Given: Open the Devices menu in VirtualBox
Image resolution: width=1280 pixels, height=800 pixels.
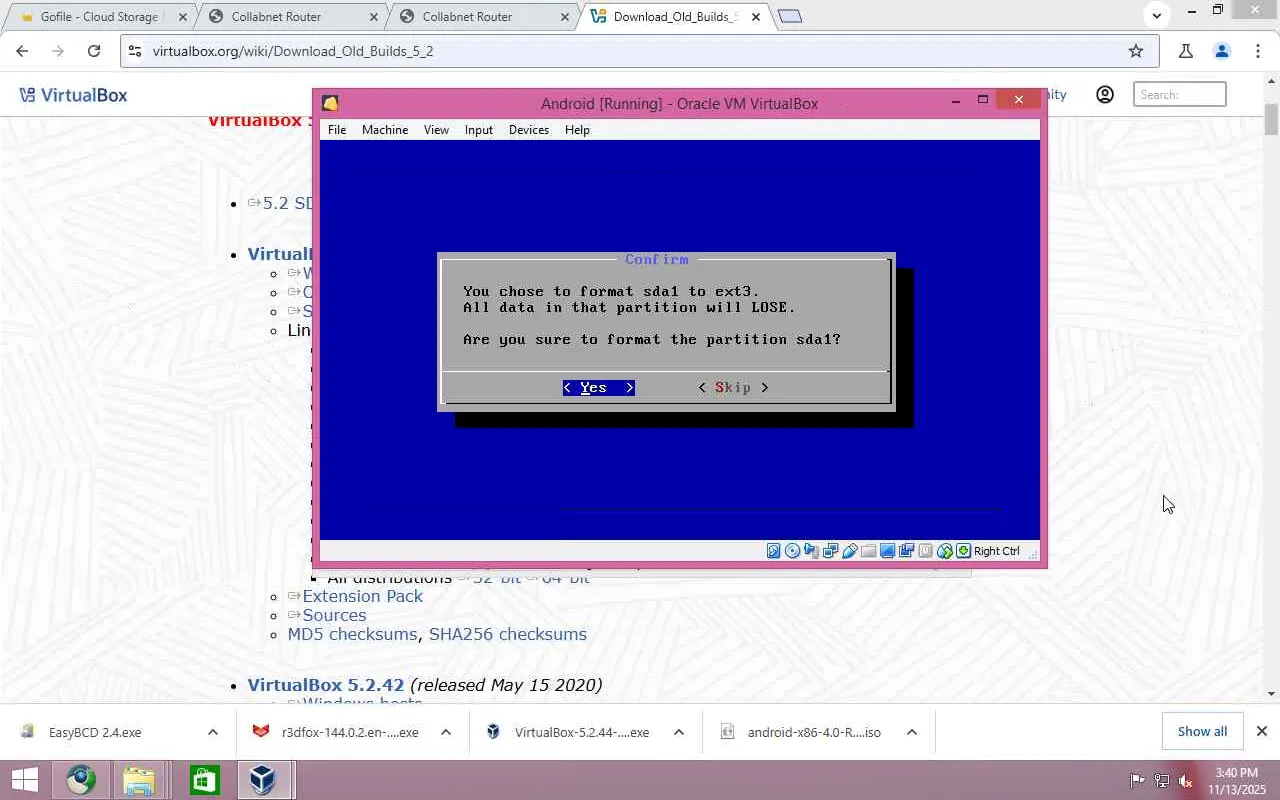Looking at the screenshot, I should tap(529, 130).
